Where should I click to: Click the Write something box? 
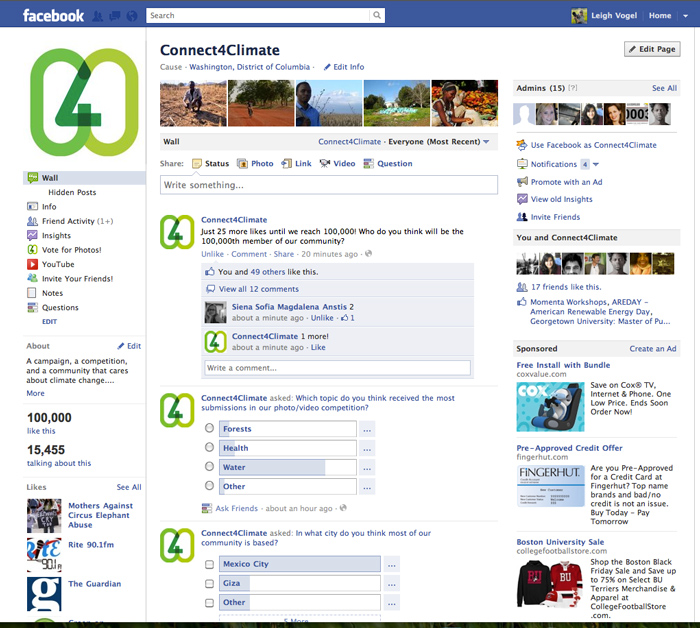329,185
